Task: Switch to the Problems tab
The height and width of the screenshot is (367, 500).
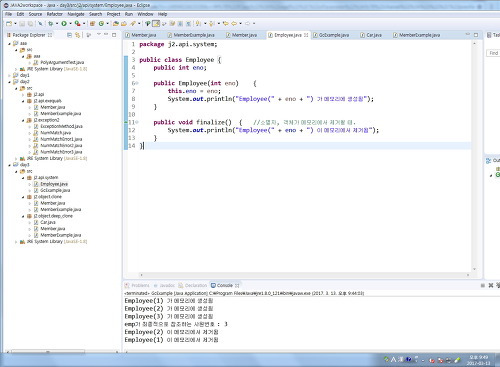Action: tap(137, 286)
